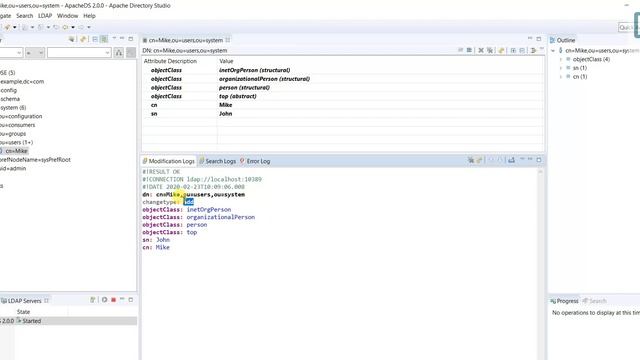Click the show quick filter icon in entry editor
640x360 pixels.
tap(533, 50)
